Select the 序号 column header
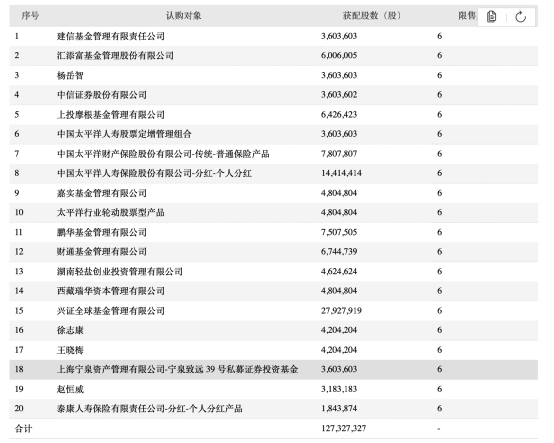Screen dimensions: 554x443 click(30, 16)
